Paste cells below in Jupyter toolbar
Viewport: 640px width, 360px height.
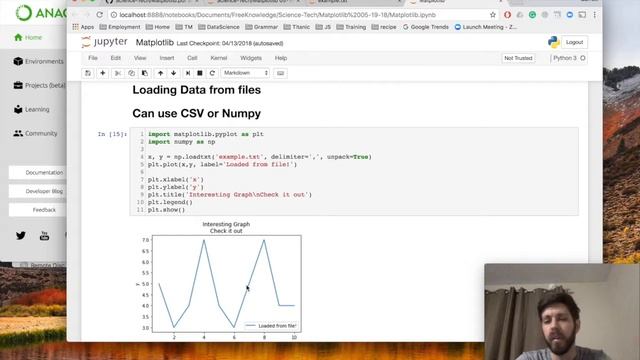pos(145,73)
